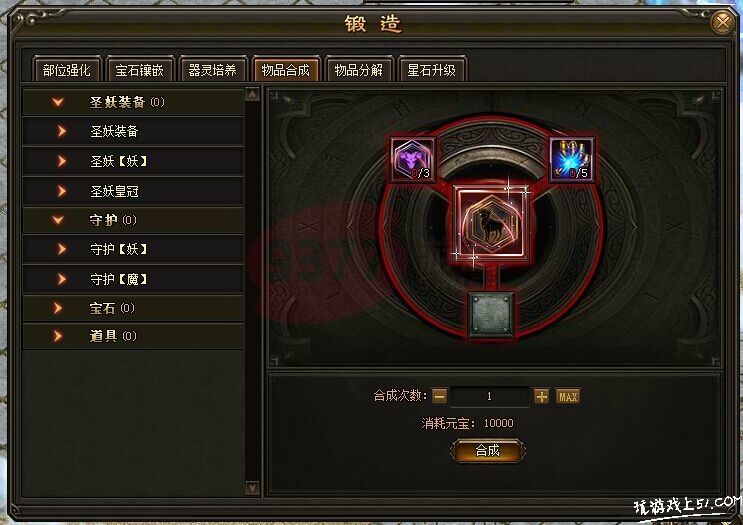Increase synthesis count with plus button
Screen dimensions: 743x525
(542, 396)
